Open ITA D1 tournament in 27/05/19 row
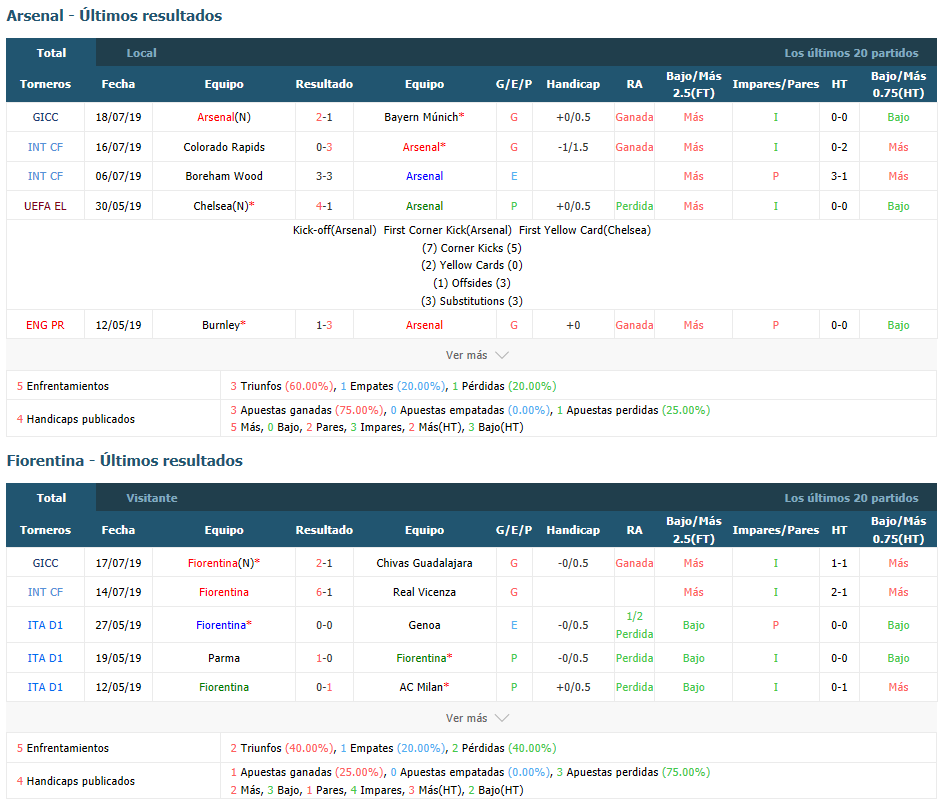This screenshot has width=944, height=801. [x=45, y=625]
